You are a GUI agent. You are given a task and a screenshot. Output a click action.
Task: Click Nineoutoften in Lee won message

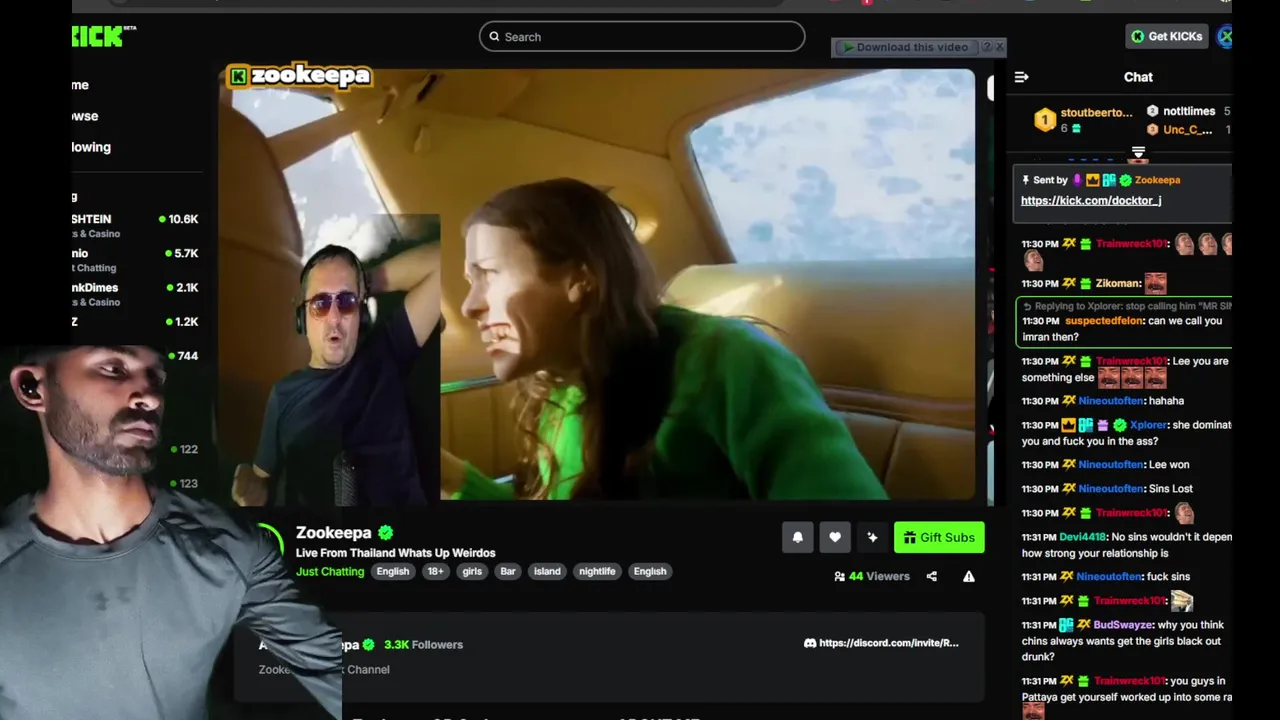tap(1111, 465)
